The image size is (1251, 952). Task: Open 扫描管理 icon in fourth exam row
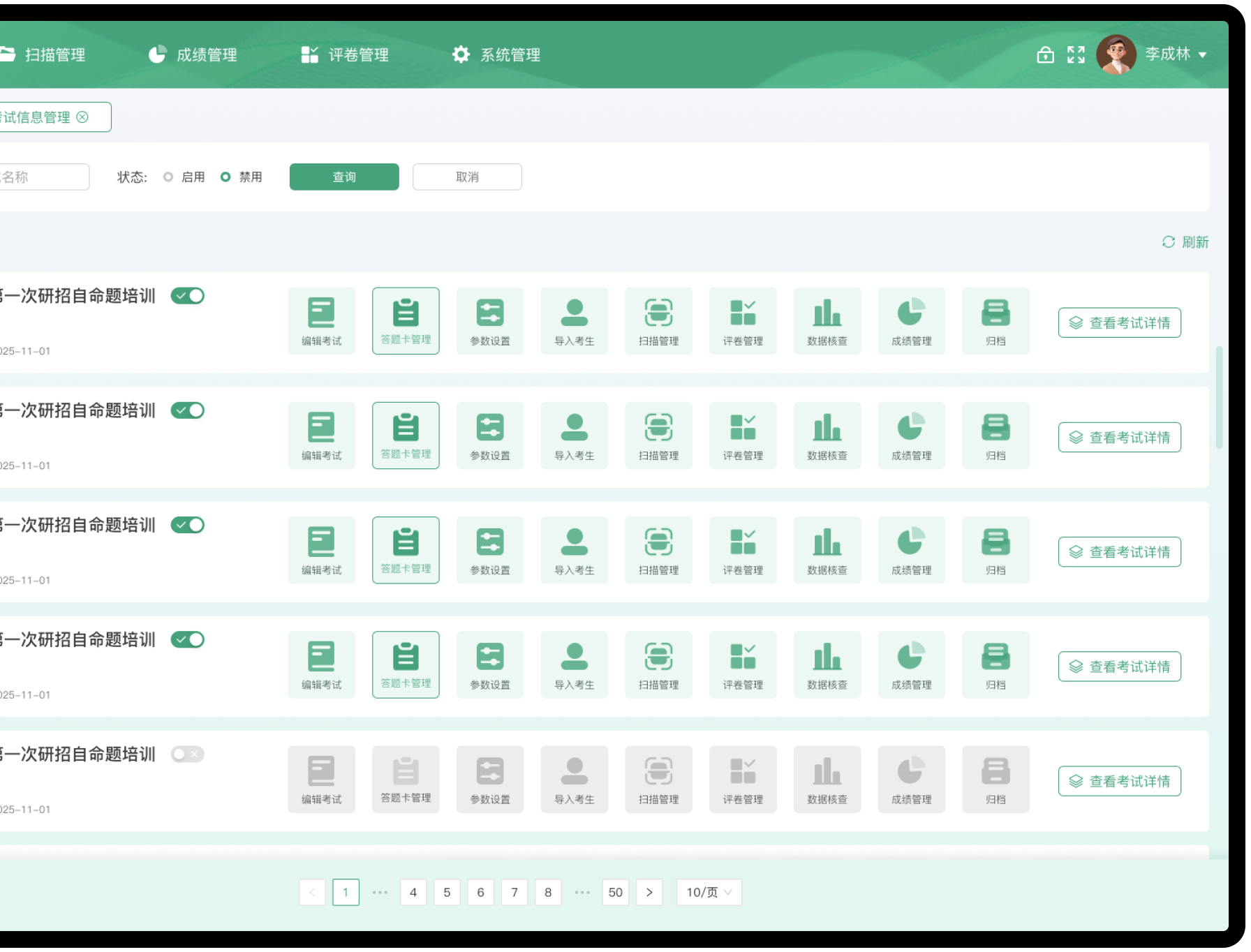(x=658, y=664)
